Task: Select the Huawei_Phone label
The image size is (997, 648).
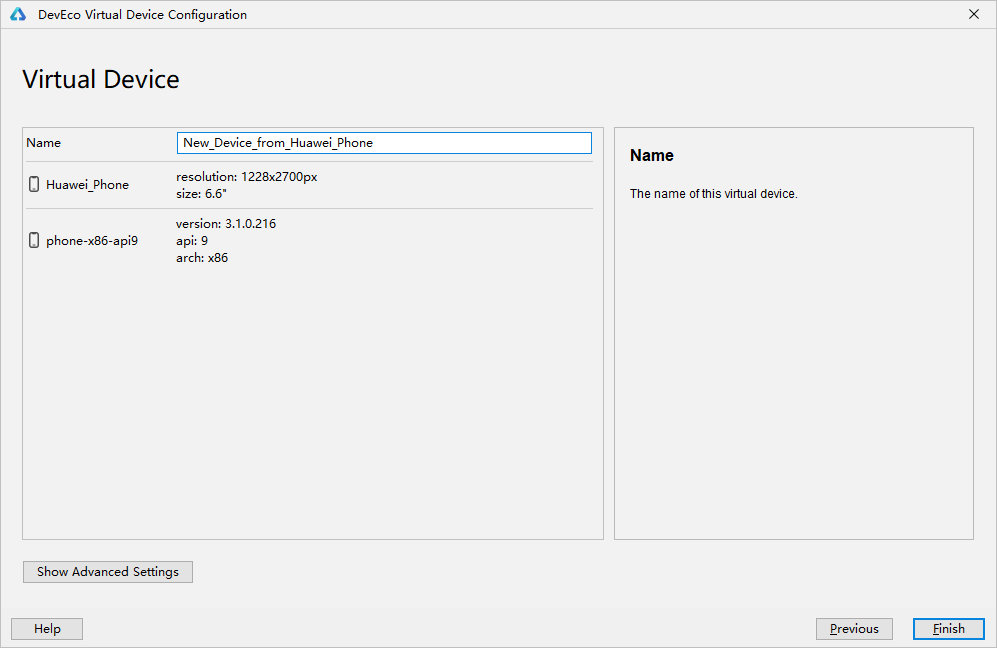Action: 88,185
